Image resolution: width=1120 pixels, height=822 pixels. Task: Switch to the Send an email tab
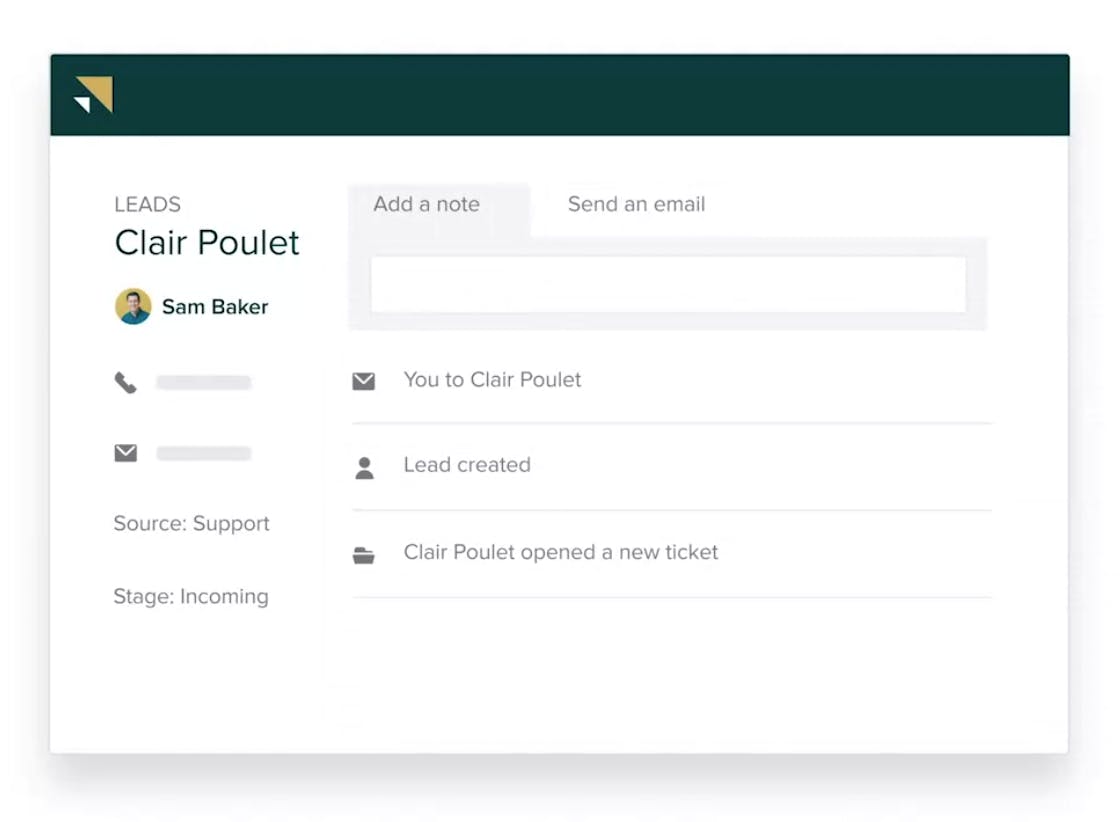(x=636, y=204)
